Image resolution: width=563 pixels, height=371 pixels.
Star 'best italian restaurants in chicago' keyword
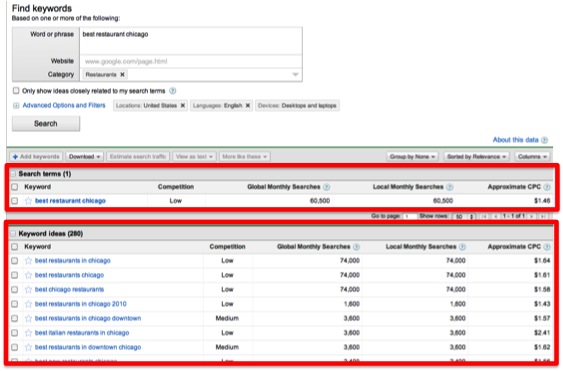point(28,333)
